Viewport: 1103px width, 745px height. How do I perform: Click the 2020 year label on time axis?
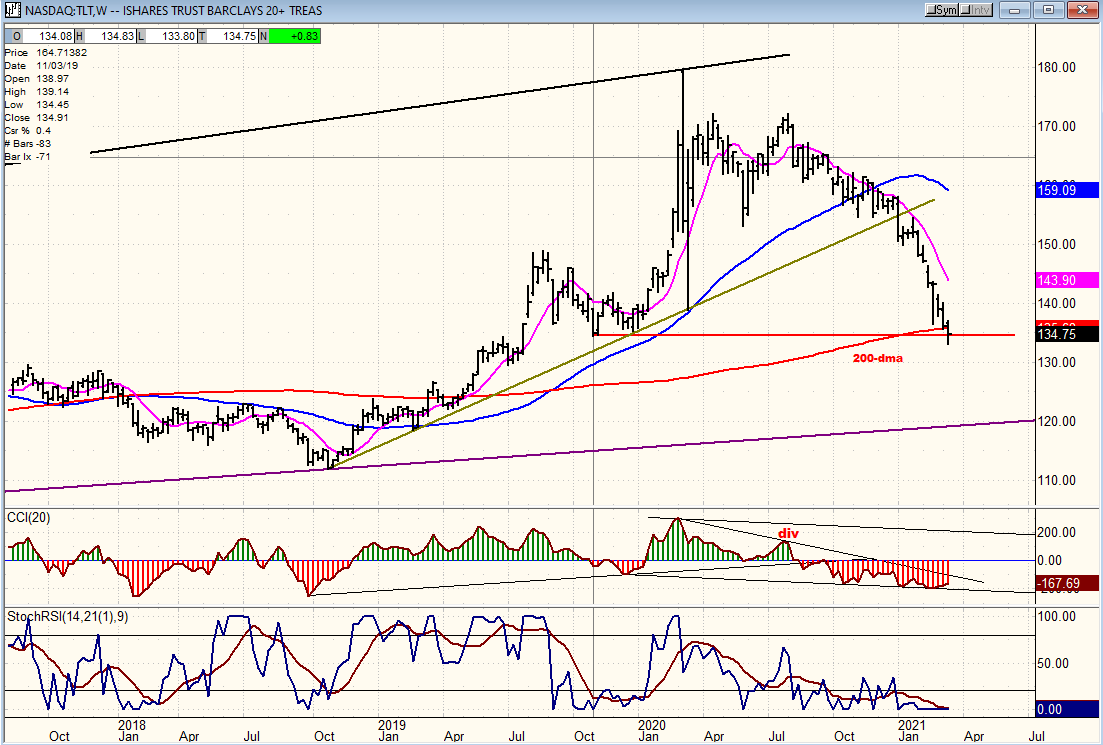pos(652,724)
